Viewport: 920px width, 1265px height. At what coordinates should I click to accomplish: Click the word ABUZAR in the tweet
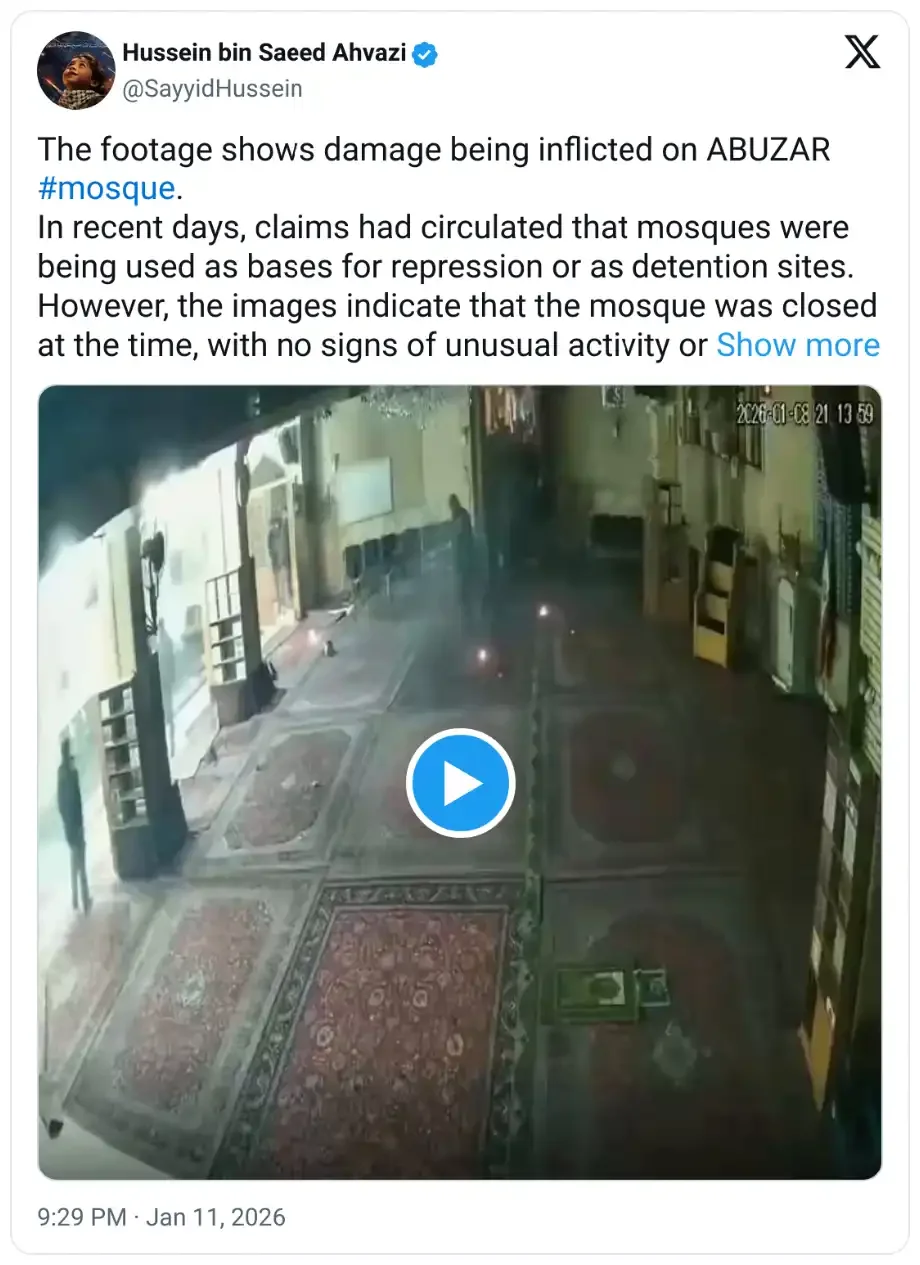tap(768, 149)
